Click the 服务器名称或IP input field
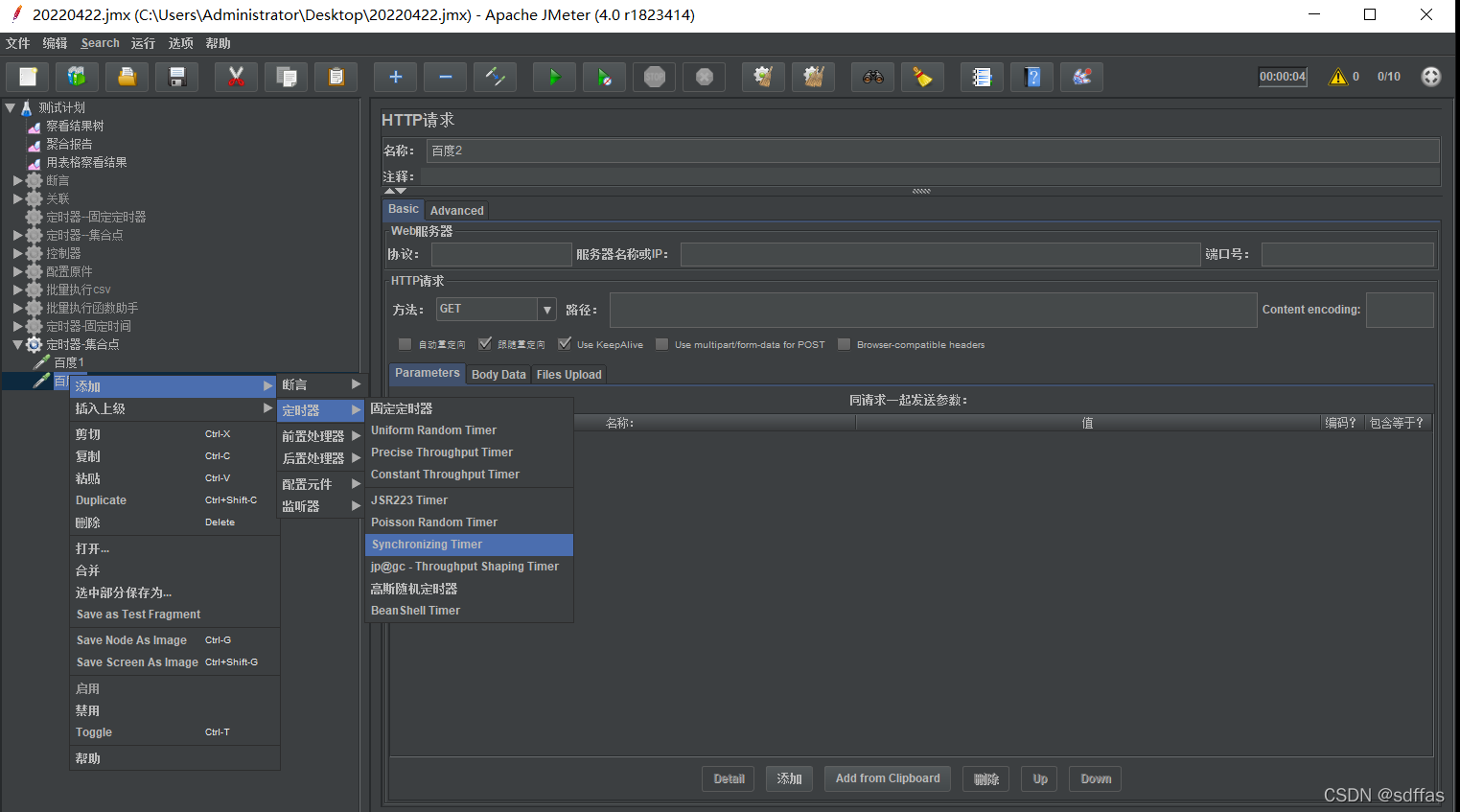Screen dimensions: 1460x812 tap(940, 254)
